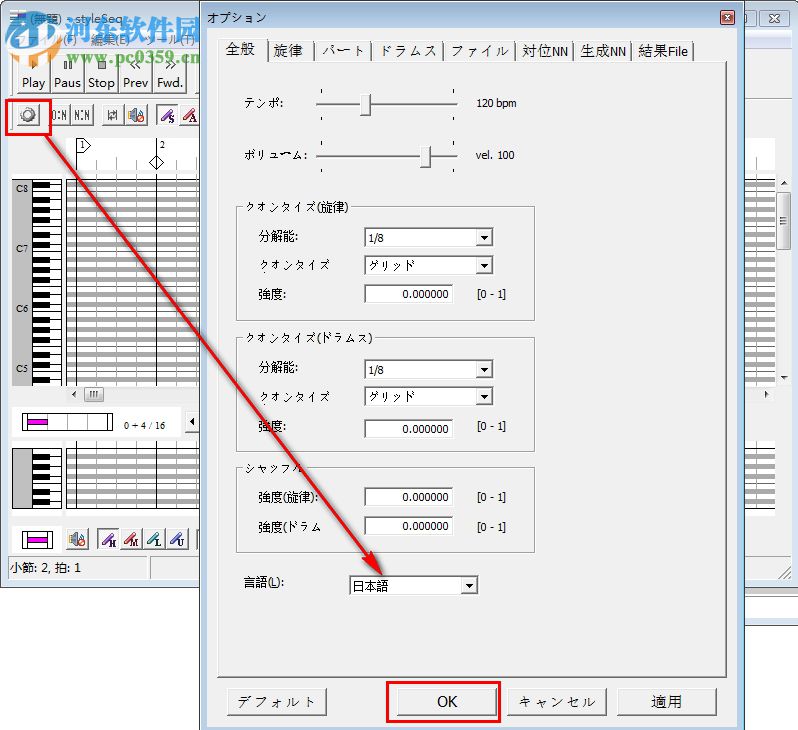Click shuffle 強度(旋律) input field
Image resolution: width=798 pixels, height=730 pixels.
tap(409, 497)
